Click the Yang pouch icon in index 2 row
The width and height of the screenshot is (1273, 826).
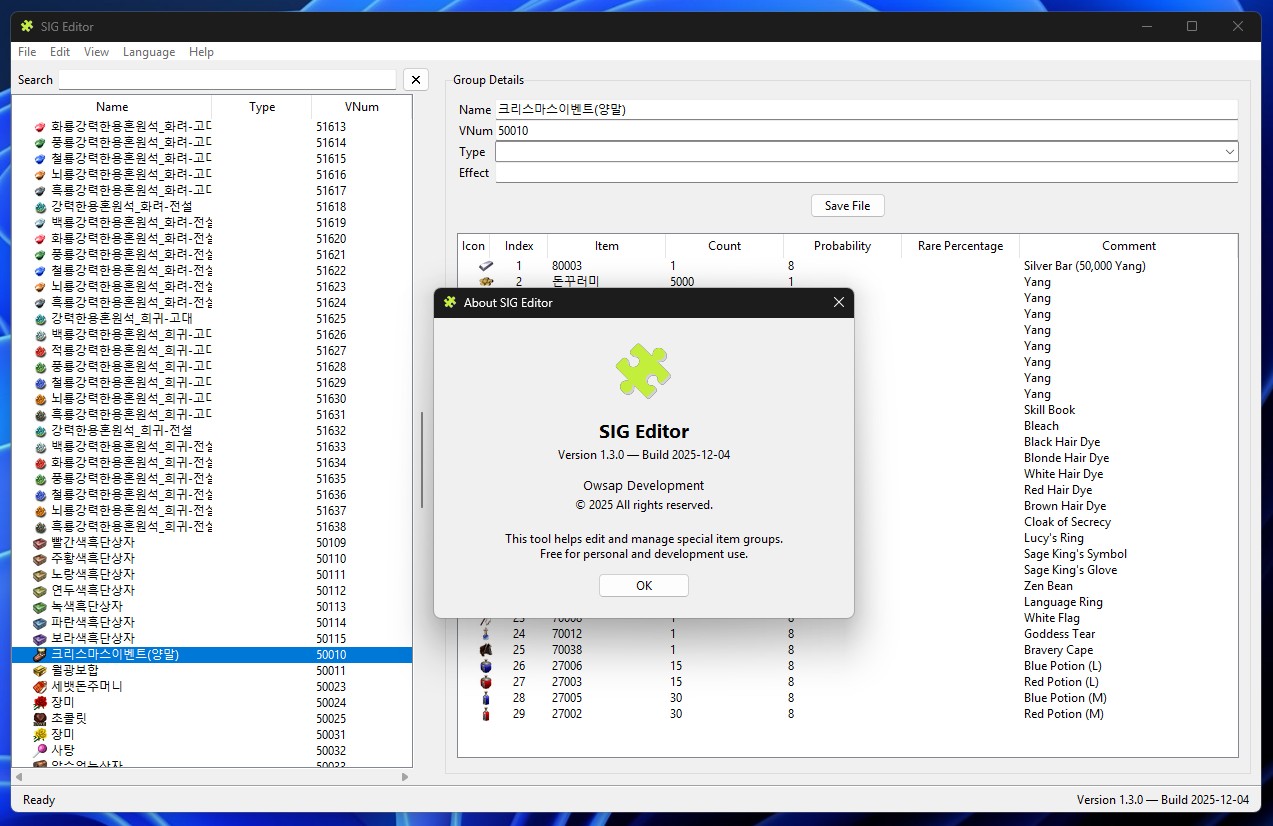486,282
